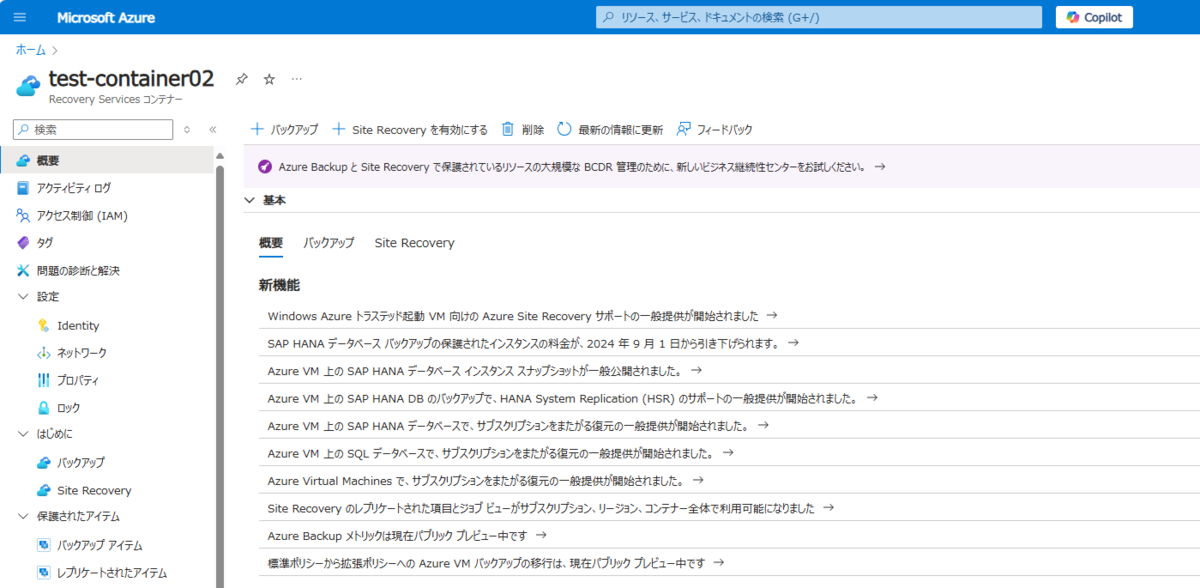Click the Copilot button
The width and height of the screenshot is (1200, 588).
[1095, 17]
